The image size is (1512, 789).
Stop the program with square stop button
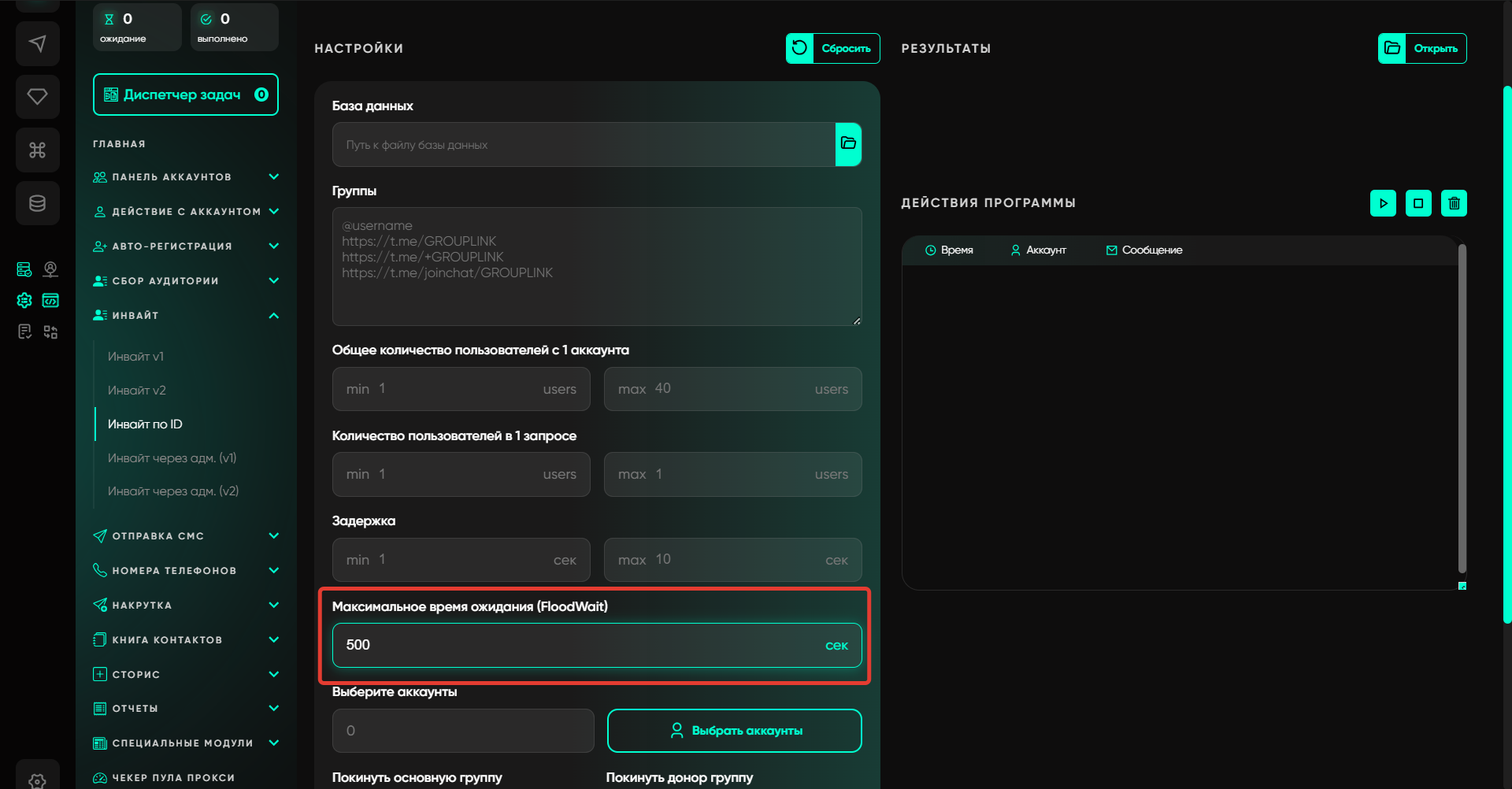pos(1418,203)
